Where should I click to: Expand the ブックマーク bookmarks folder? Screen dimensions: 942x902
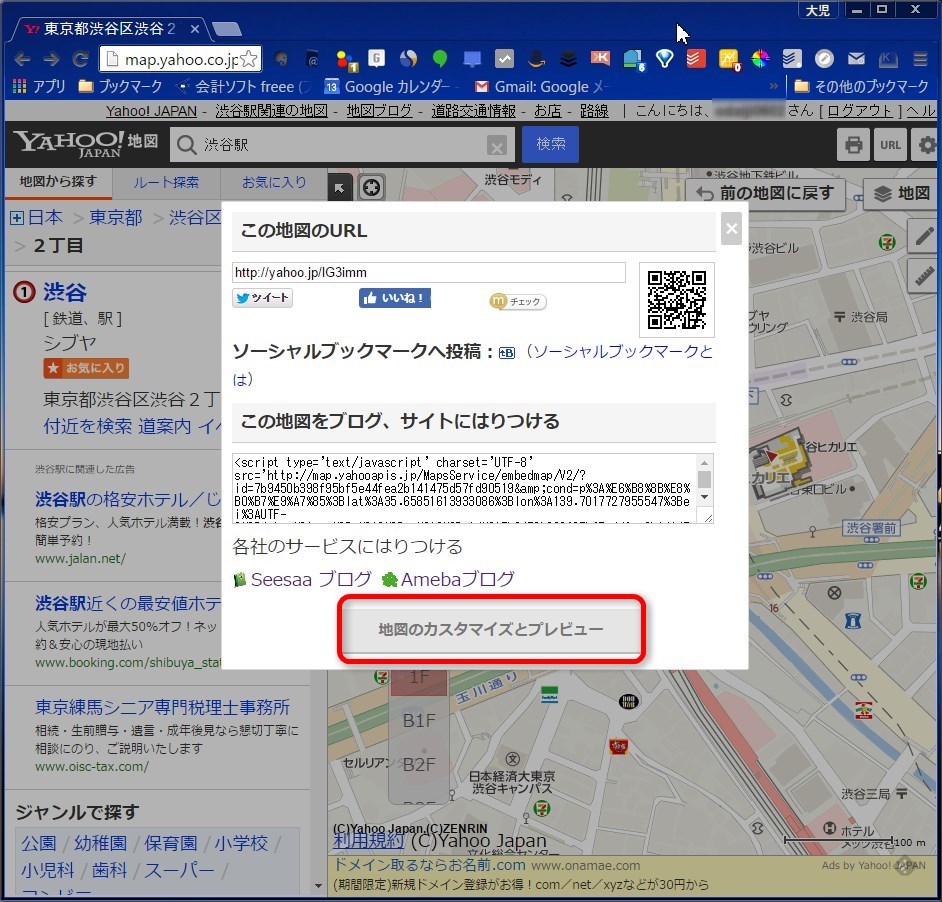(x=120, y=87)
